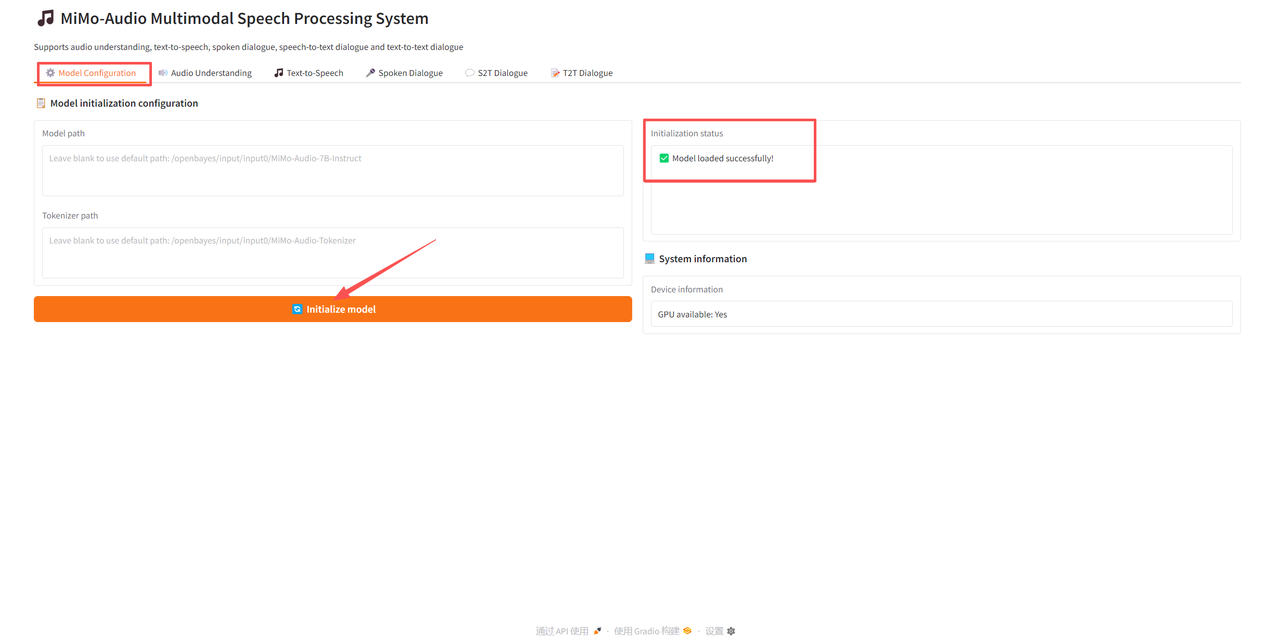Open the settings link in the footer
1280x640 pixels.
[x=720, y=631]
